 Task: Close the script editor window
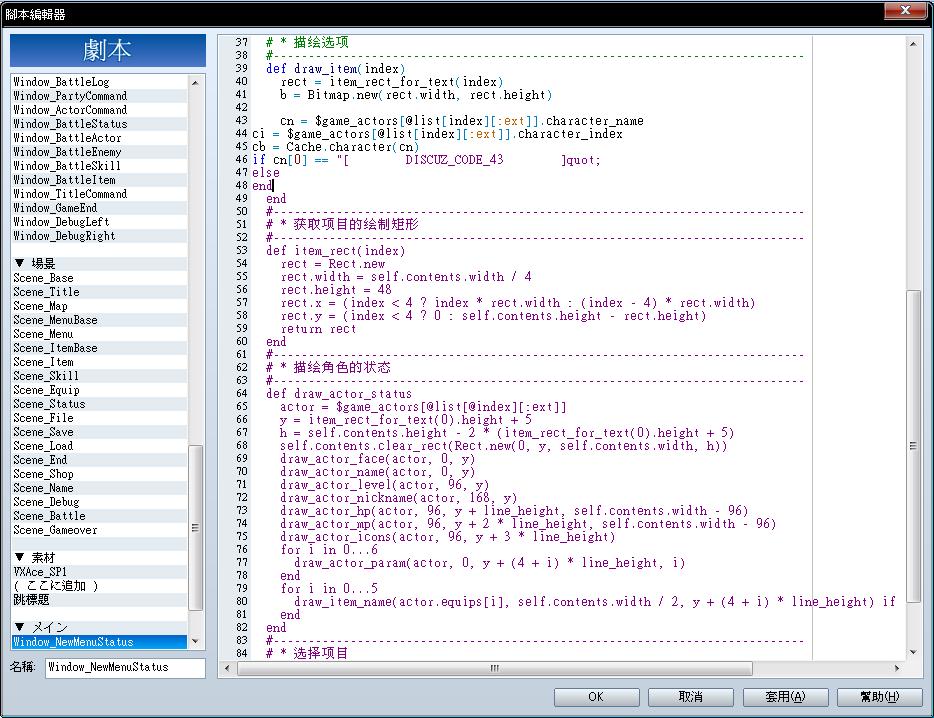[x=905, y=11]
